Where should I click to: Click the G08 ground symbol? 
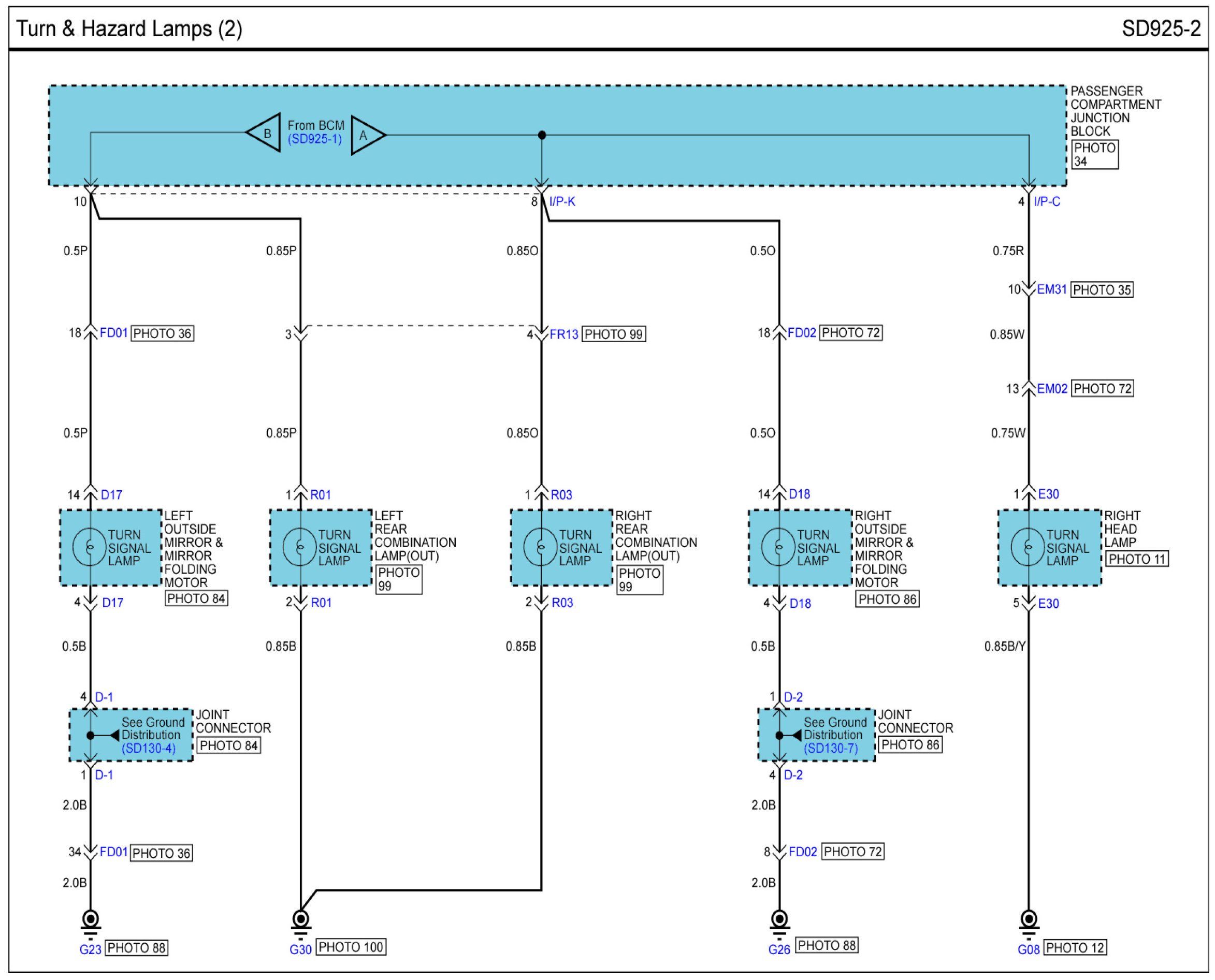pyautogui.click(x=1029, y=921)
